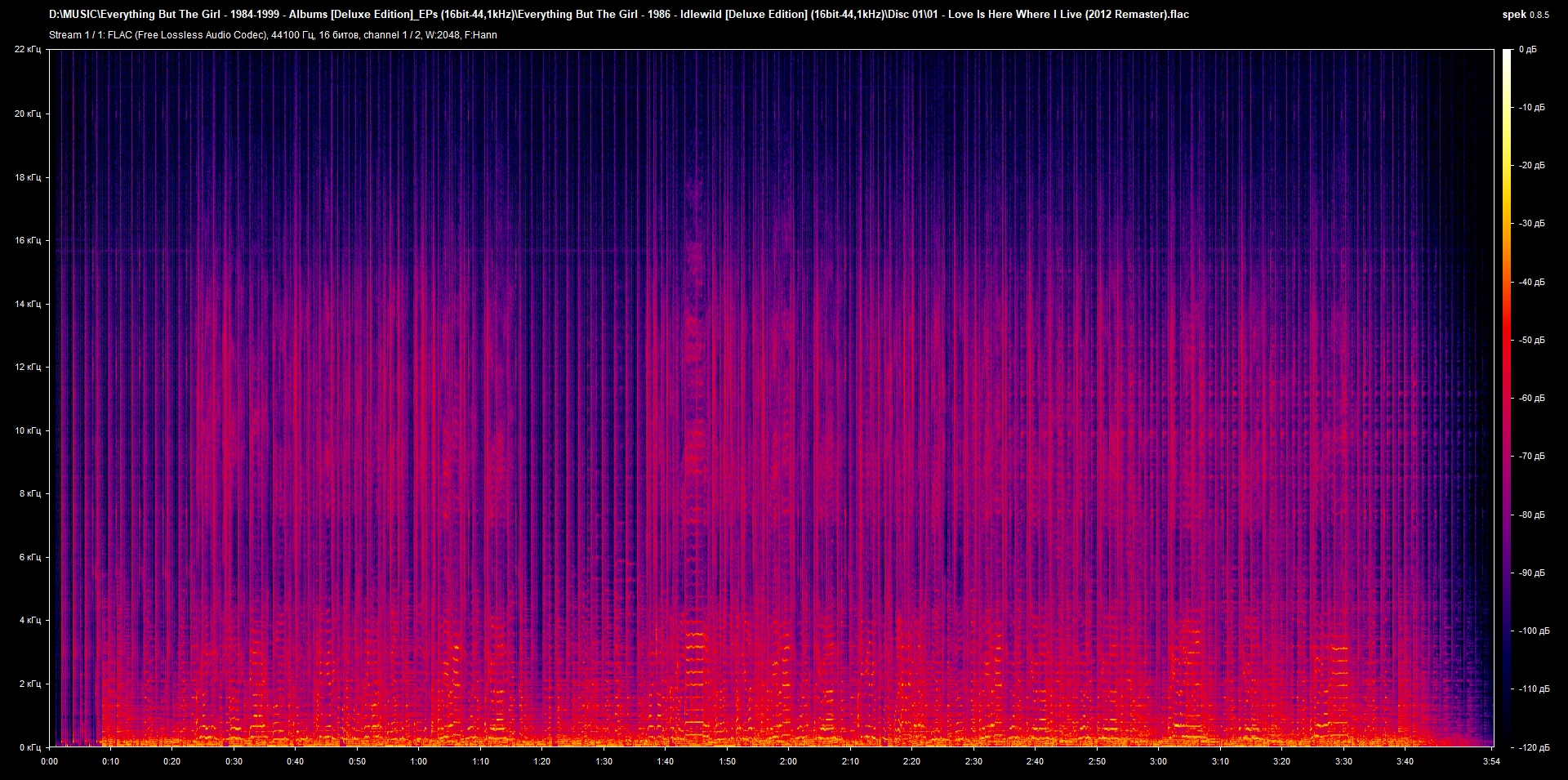Click the '22 кГц' frequency axis label

[x=28, y=50]
